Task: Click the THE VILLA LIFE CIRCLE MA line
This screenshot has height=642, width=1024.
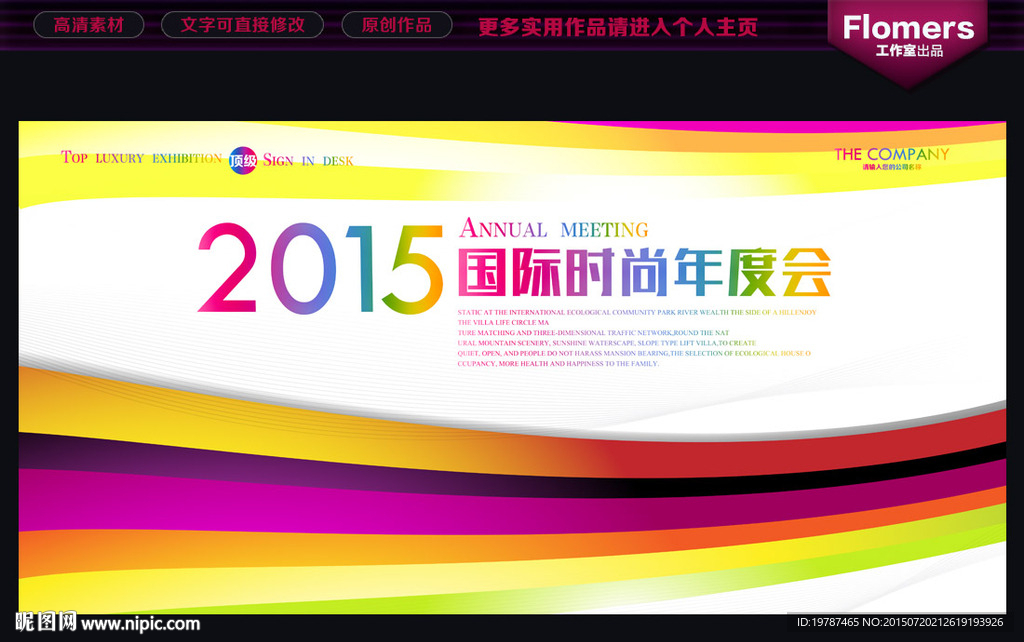Action: pyautogui.click(x=504, y=323)
